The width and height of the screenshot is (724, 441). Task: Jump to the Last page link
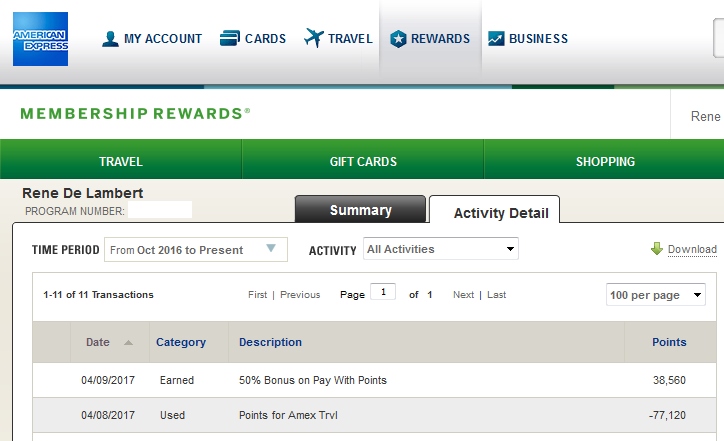[x=497, y=295]
